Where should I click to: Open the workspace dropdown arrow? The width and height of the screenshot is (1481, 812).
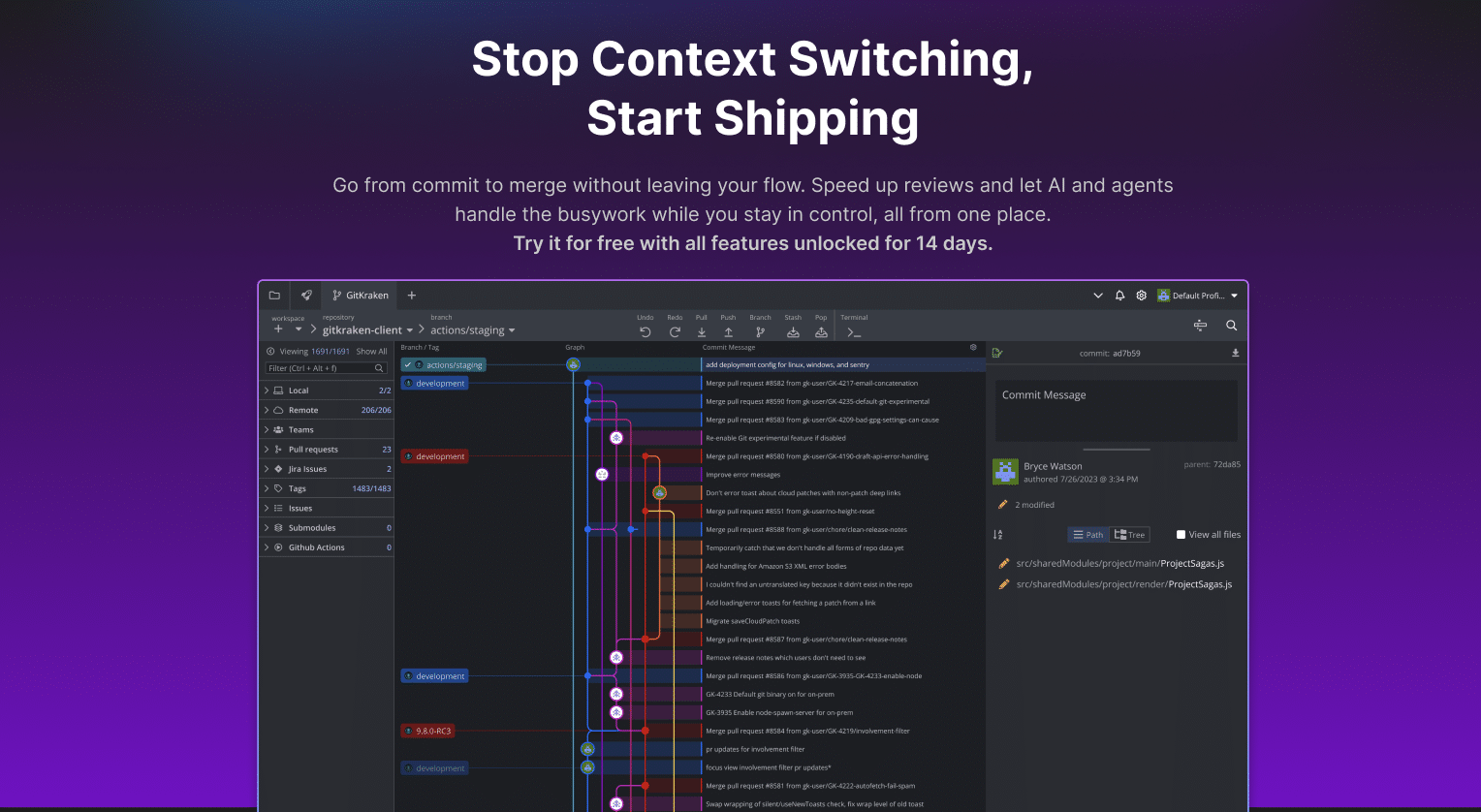click(299, 330)
